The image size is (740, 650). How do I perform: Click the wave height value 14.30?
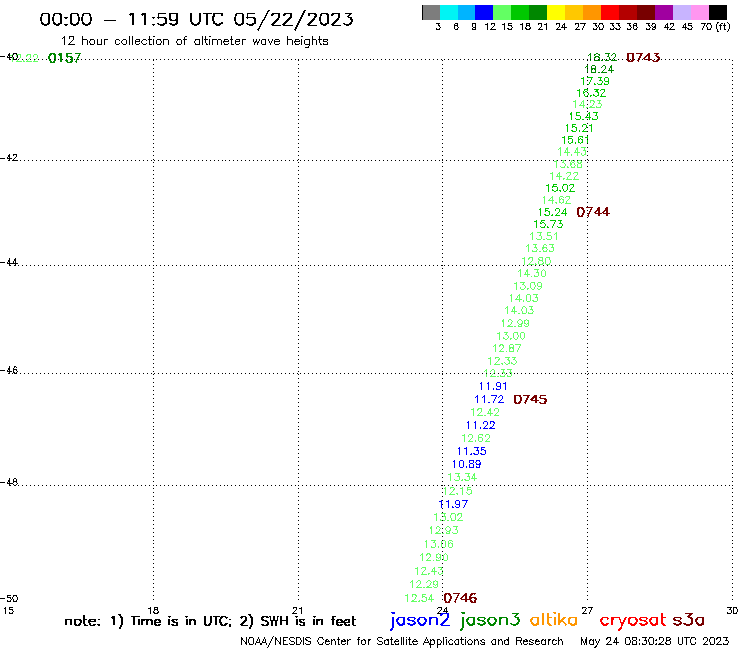(532, 273)
